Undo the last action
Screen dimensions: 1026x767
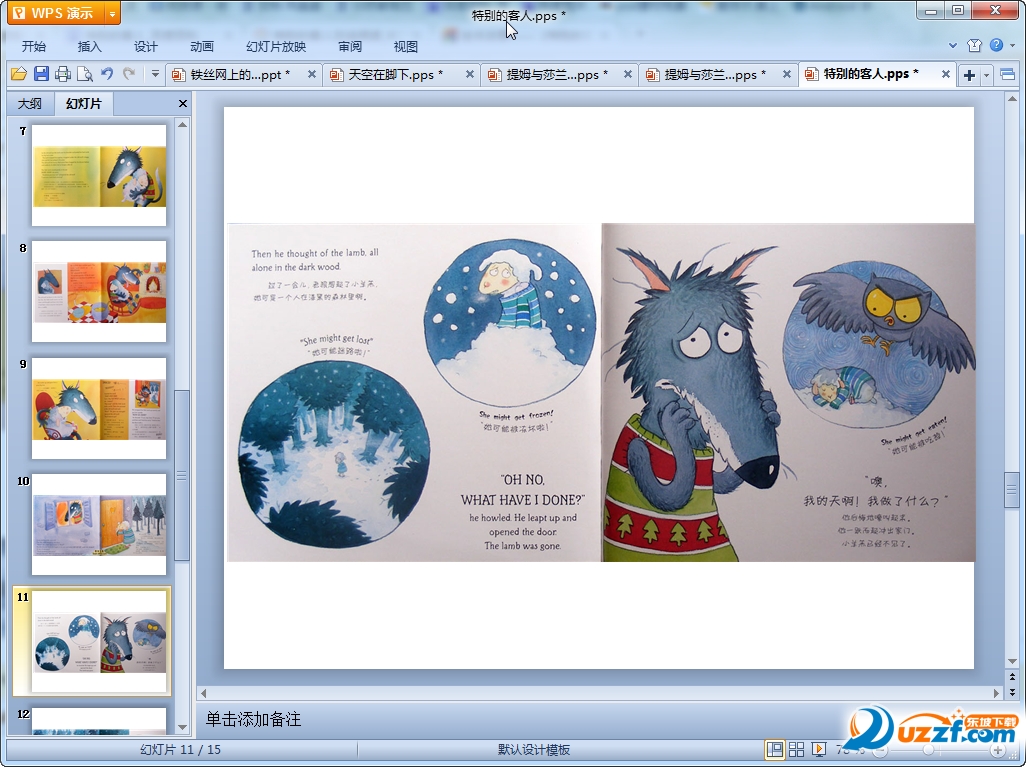click(107, 74)
